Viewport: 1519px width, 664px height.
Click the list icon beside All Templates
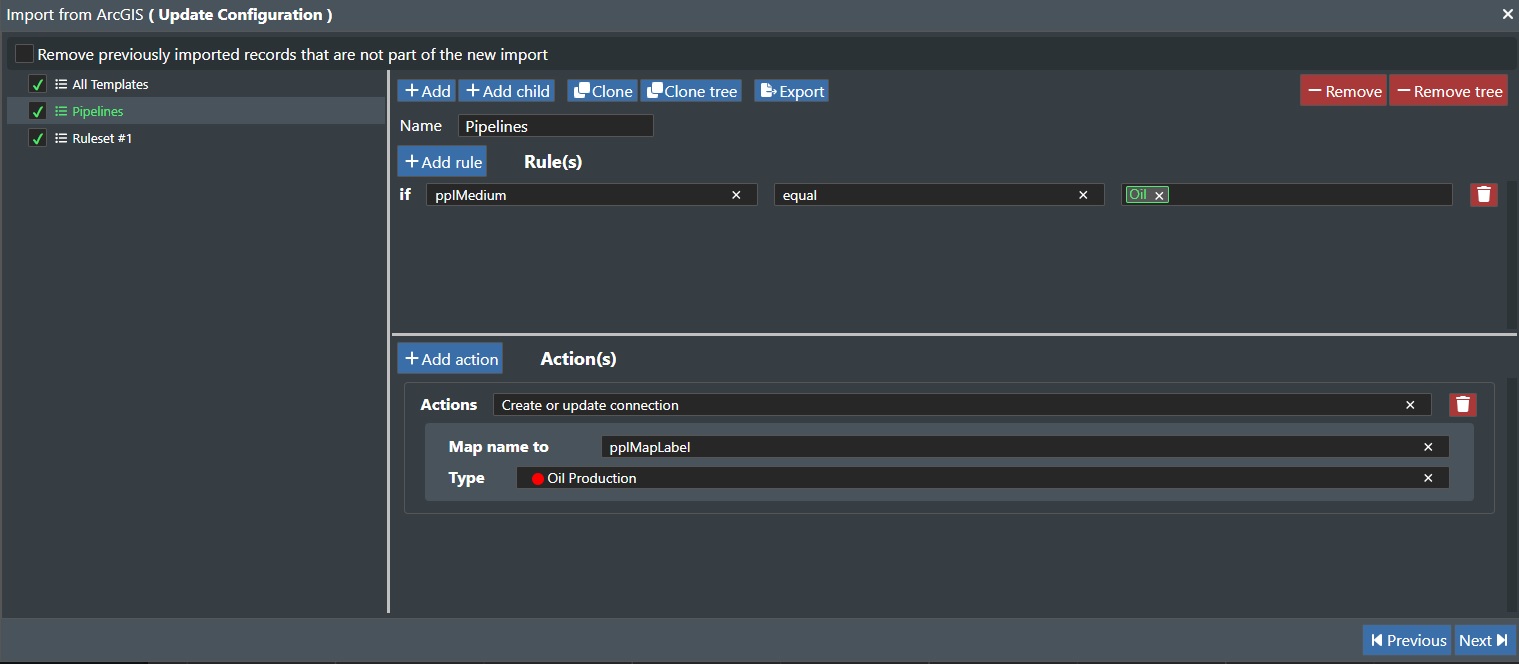(61, 85)
